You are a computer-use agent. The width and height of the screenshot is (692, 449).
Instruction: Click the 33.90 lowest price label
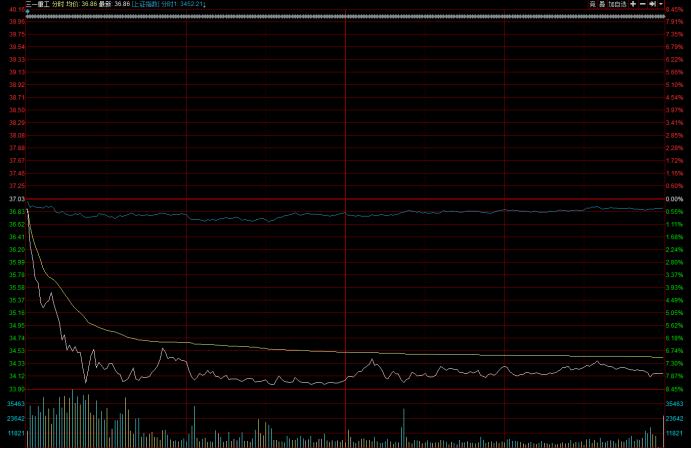click(17, 389)
